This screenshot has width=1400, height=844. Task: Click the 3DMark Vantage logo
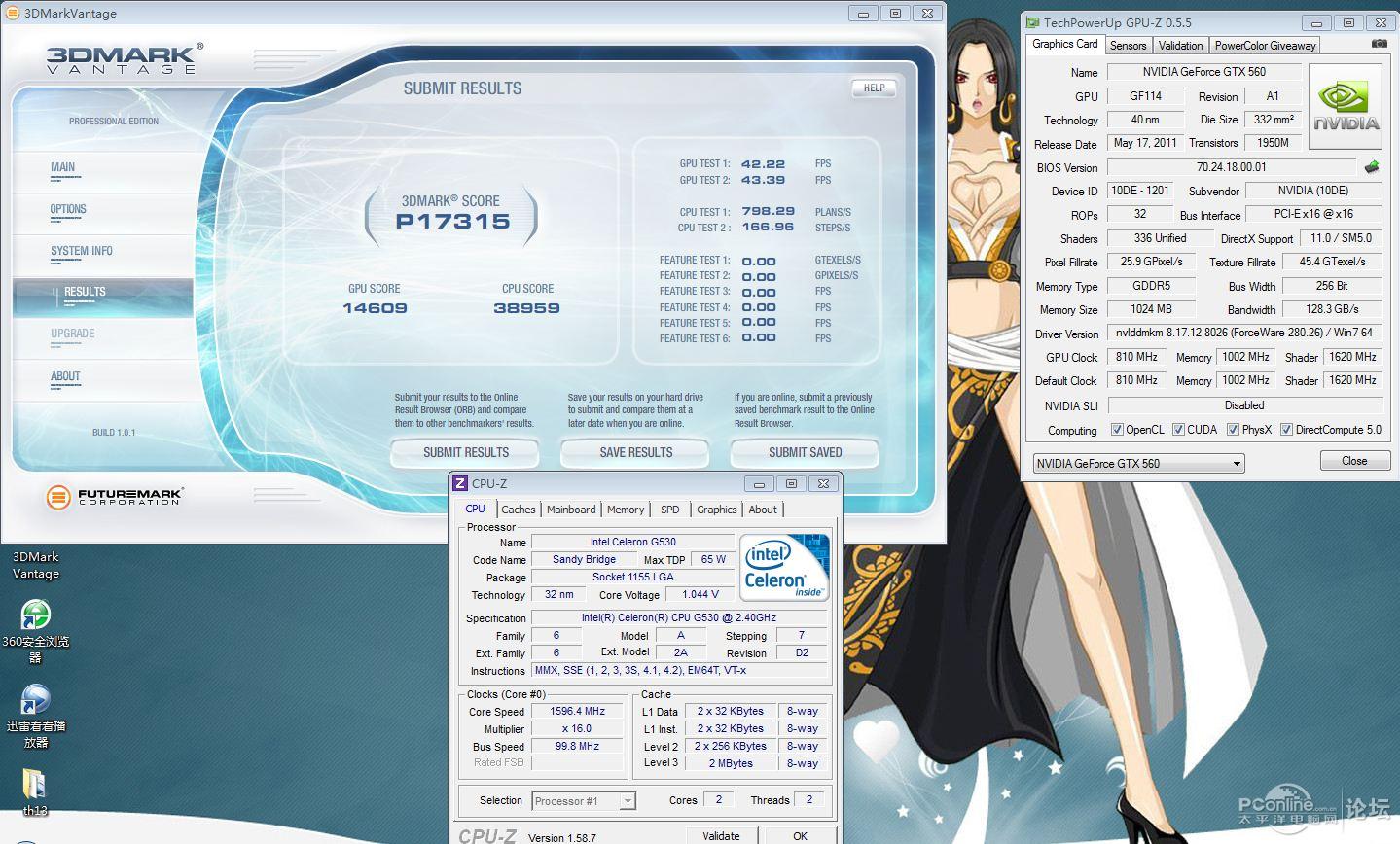pyautogui.click(x=125, y=58)
